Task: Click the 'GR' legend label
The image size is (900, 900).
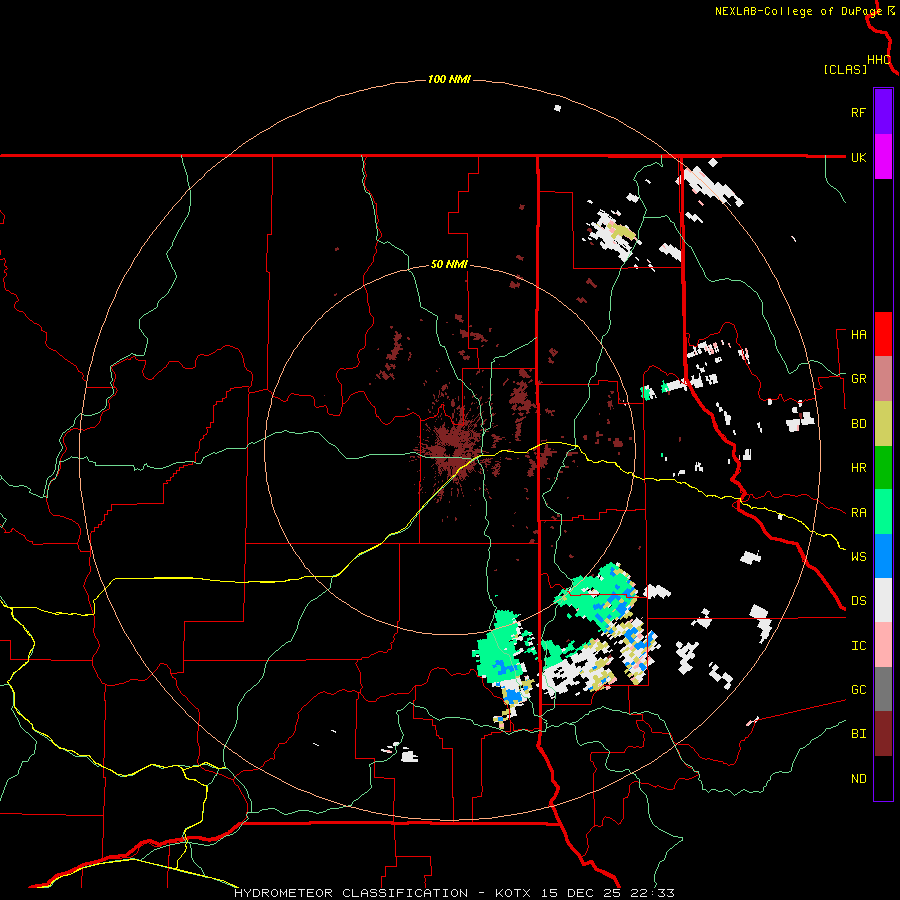Action: [859, 379]
